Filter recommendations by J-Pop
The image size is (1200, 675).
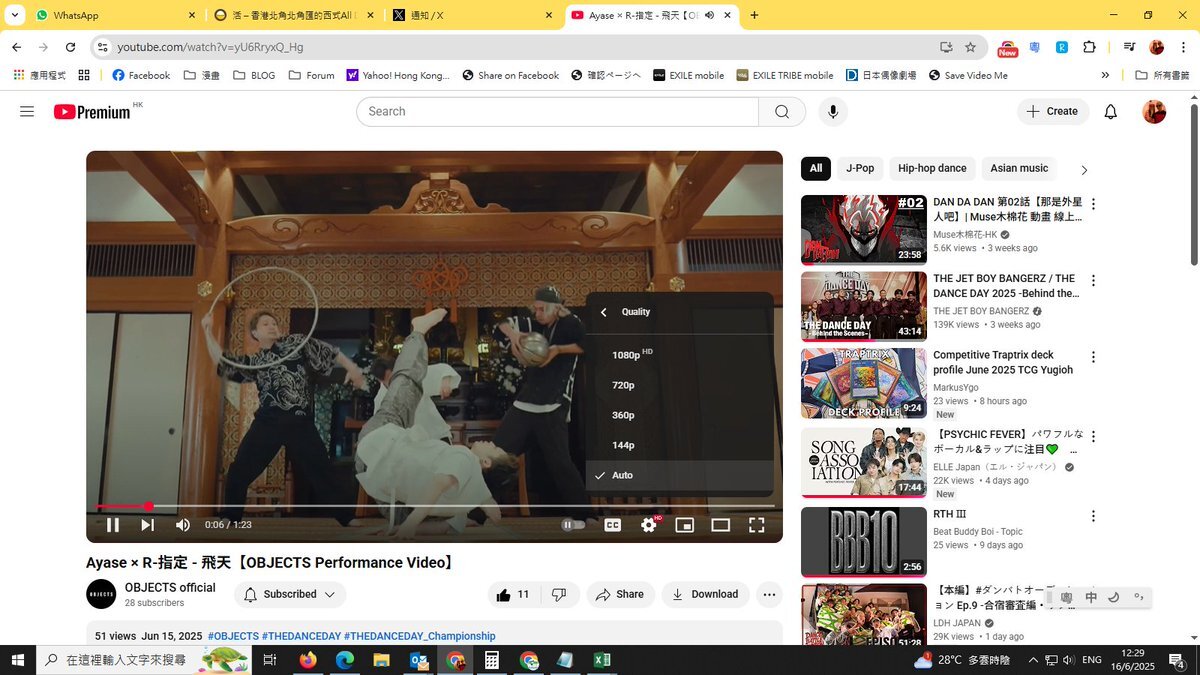click(x=860, y=169)
